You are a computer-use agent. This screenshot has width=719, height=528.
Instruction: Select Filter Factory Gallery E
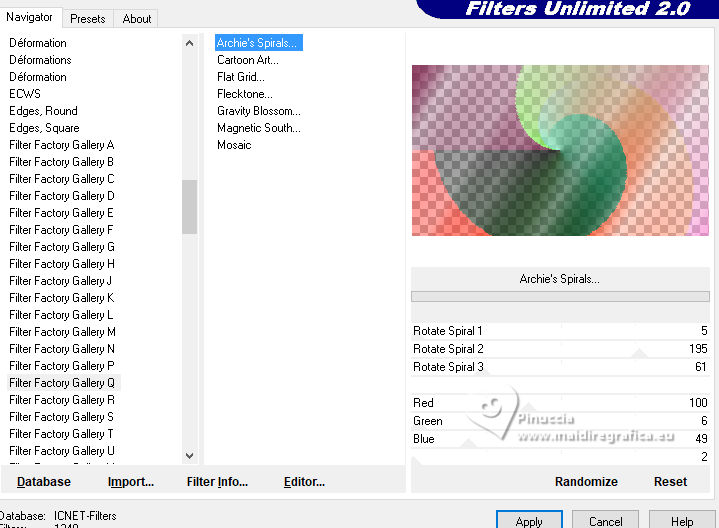click(x=61, y=212)
